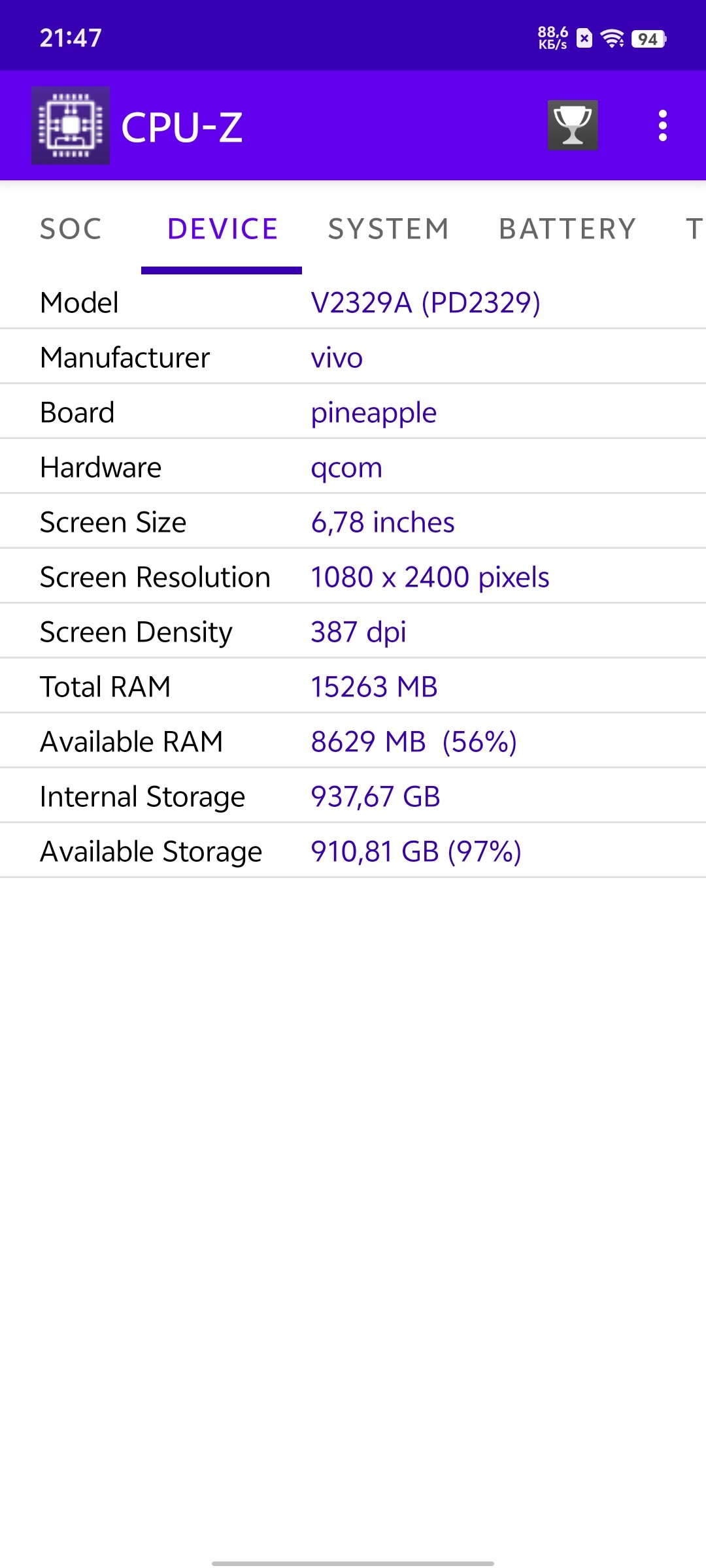
Task: Open the trophy benchmark icon
Action: coord(573,125)
